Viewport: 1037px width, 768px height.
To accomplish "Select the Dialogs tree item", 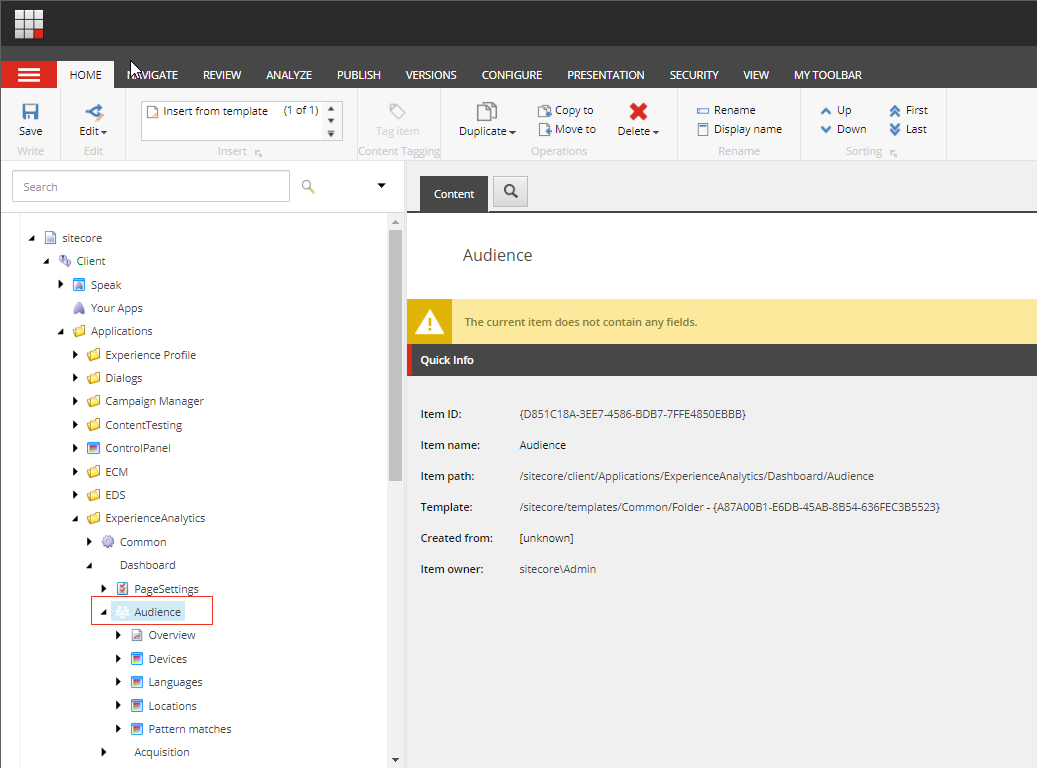I will coord(124,378).
